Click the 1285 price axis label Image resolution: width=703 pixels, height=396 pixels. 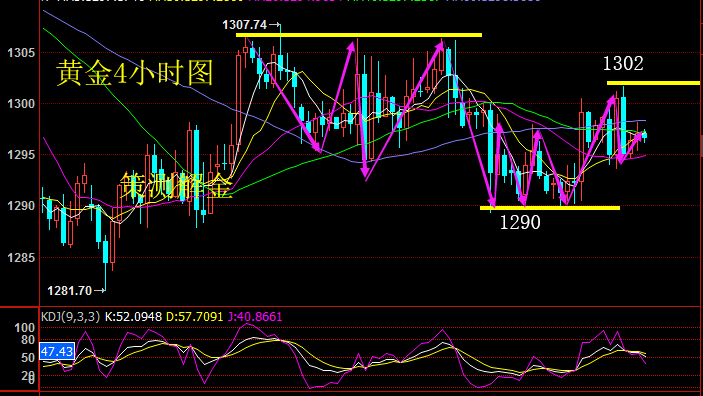tap(21, 258)
